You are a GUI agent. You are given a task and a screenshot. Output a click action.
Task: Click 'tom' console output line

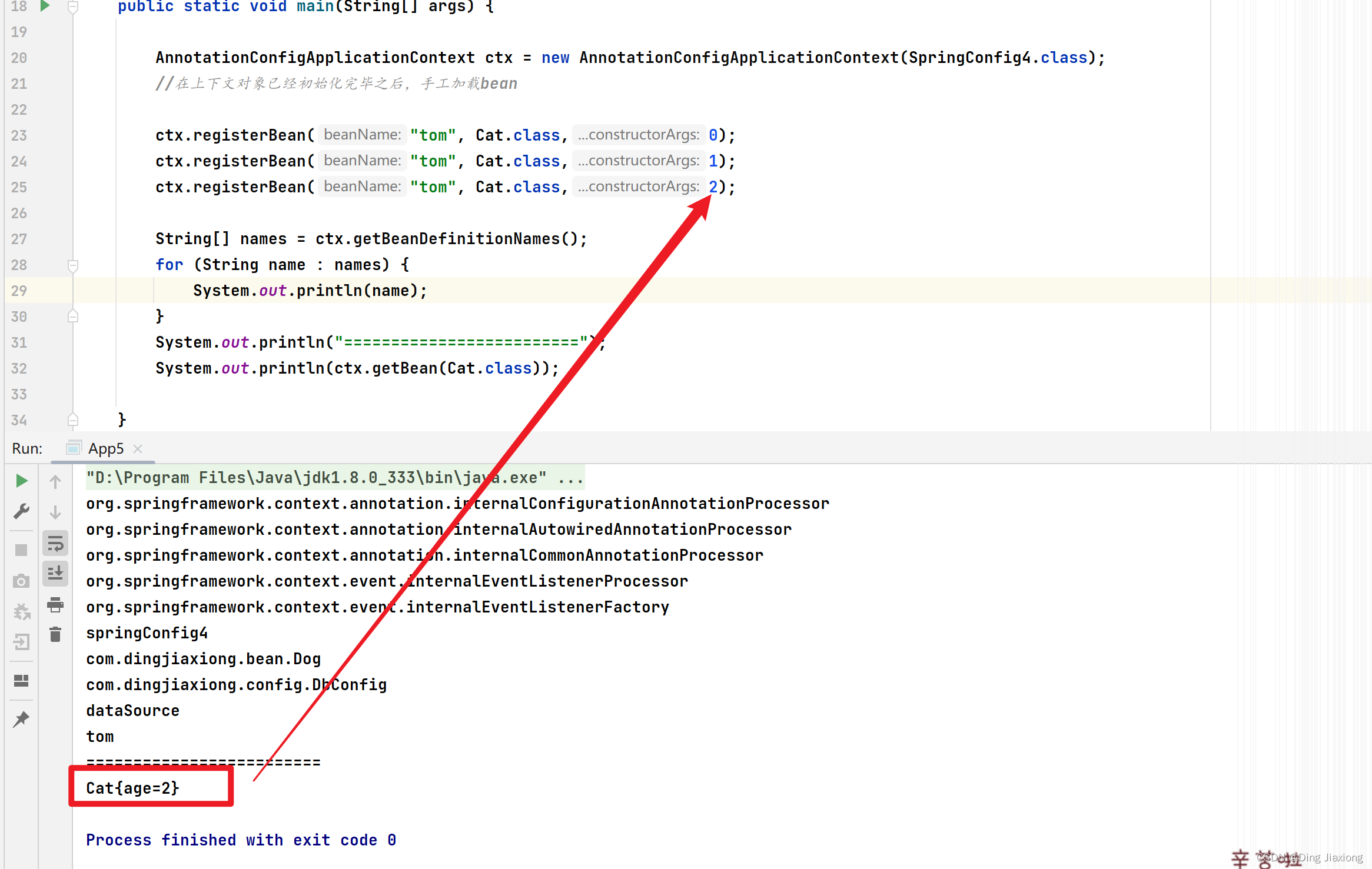[x=100, y=737]
